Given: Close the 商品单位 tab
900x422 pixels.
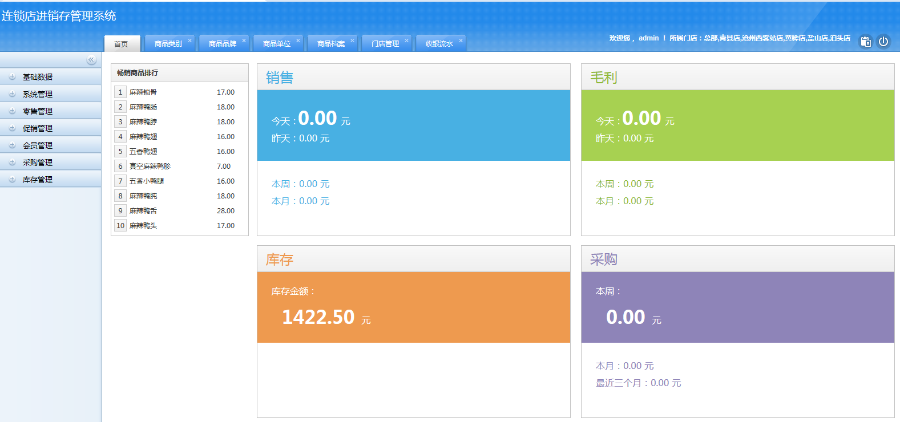Looking at the screenshot, I should pyautogui.click(x=298, y=40).
